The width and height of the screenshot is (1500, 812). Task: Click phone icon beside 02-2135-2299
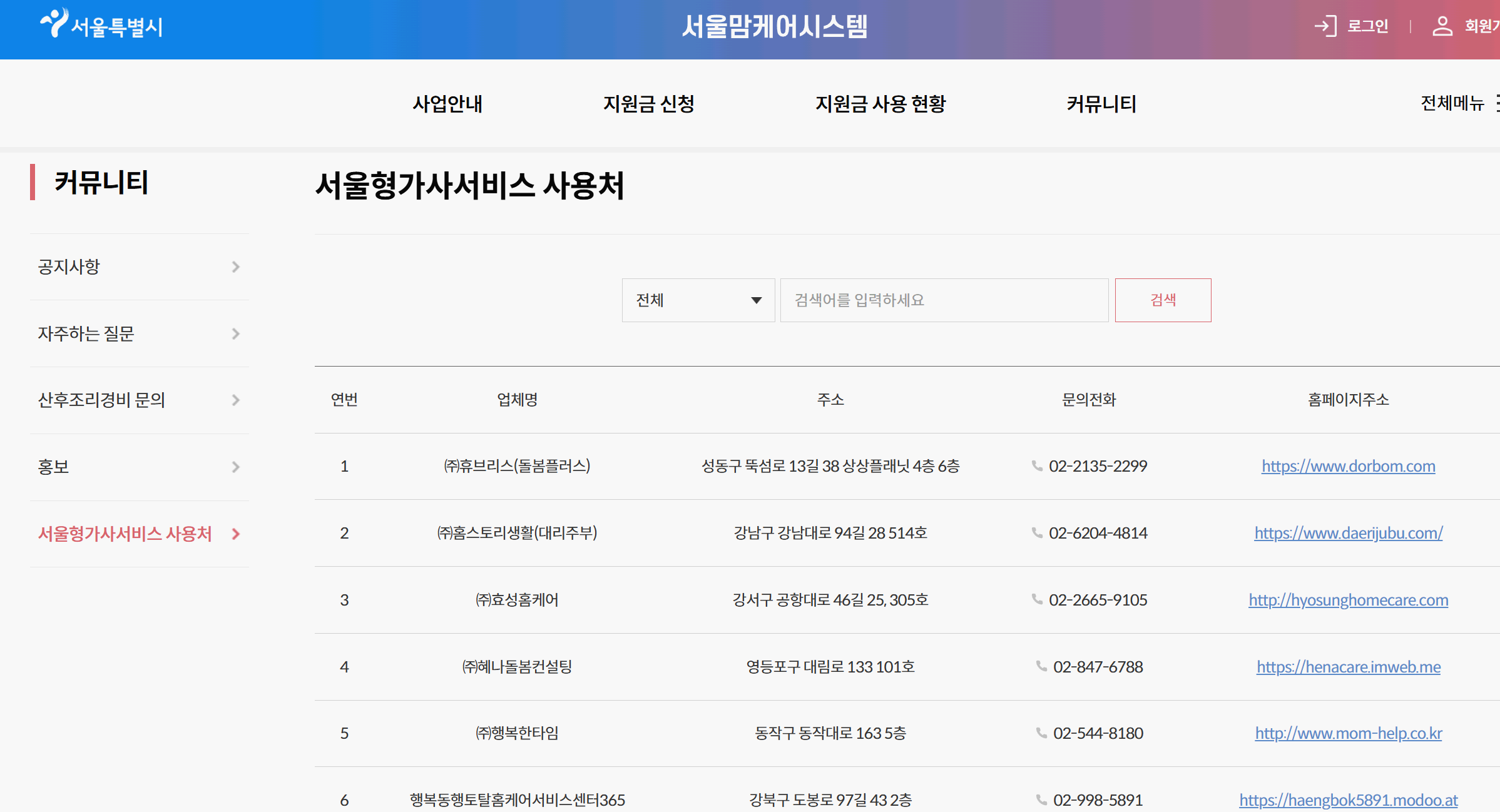1037,466
